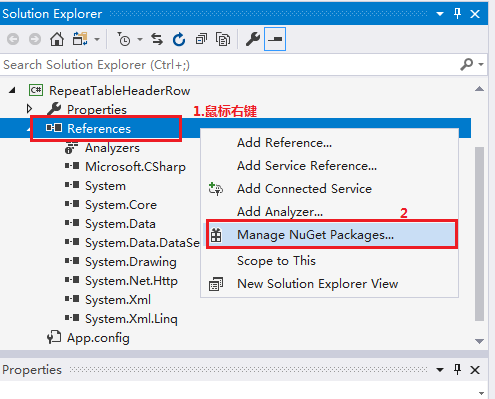495x399 pixels.
Task: Click the Sync with Active Document icon
Action: point(157,39)
